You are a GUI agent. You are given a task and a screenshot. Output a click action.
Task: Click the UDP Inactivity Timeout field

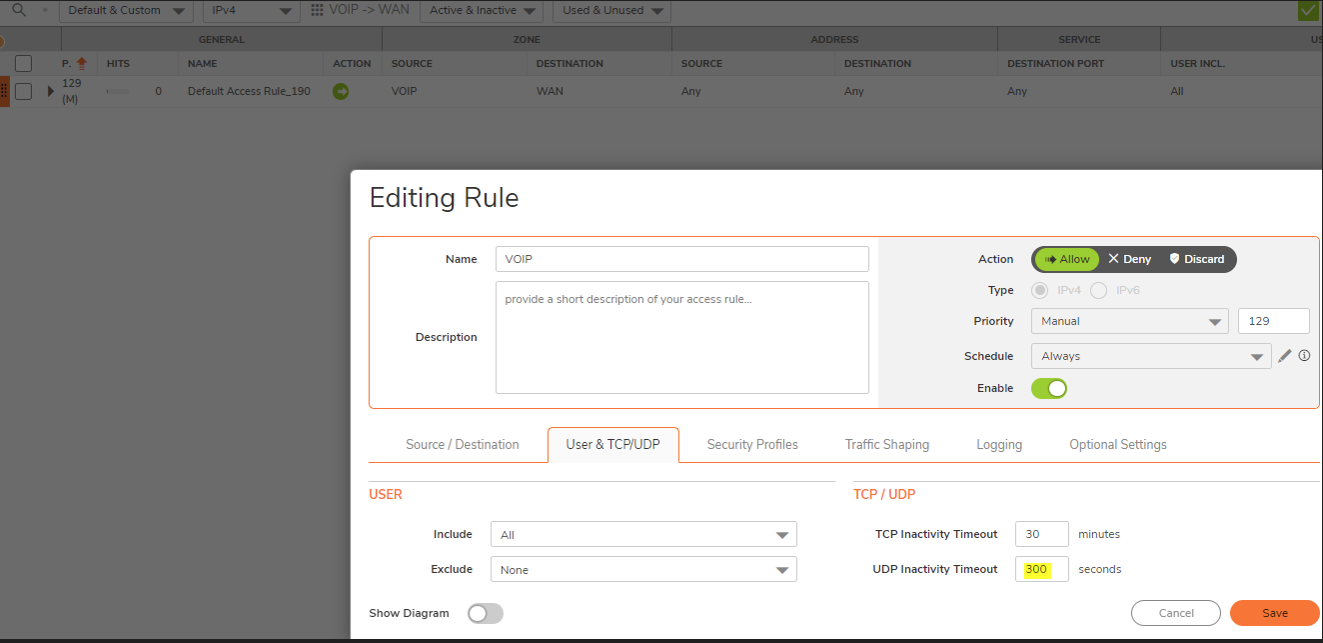pyautogui.click(x=1042, y=569)
